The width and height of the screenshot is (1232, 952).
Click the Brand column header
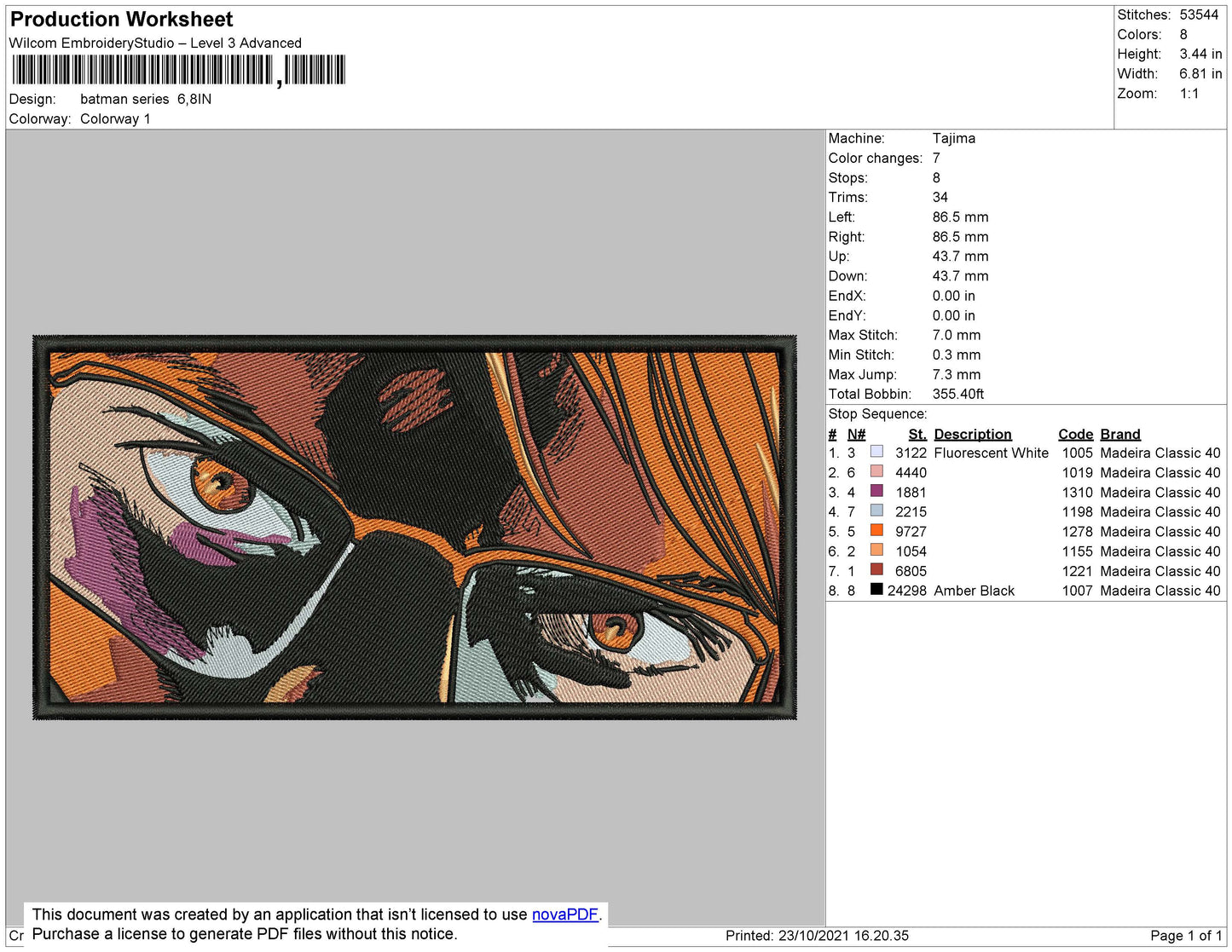(x=1120, y=434)
